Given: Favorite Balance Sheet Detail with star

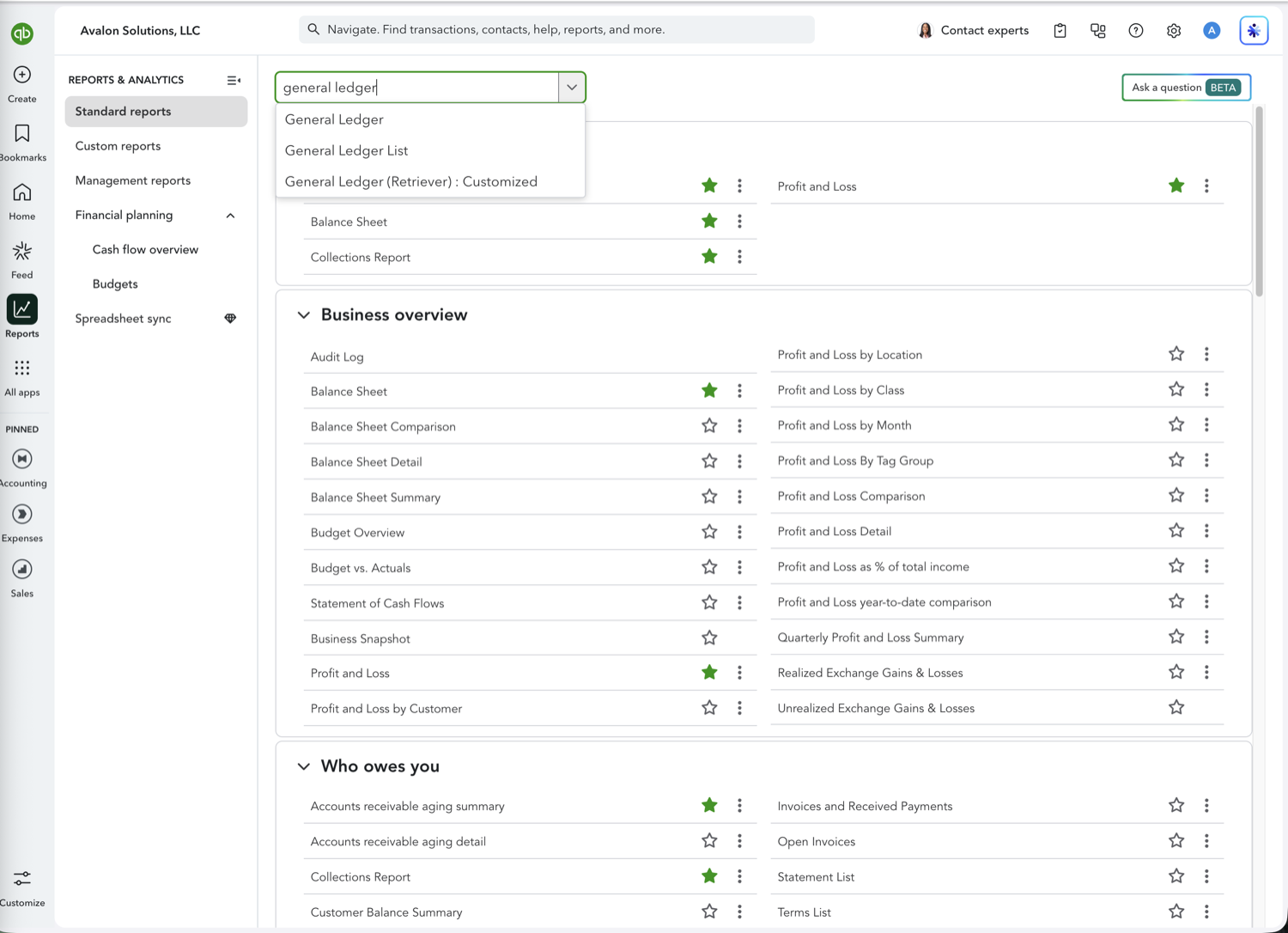Looking at the screenshot, I should [709, 461].
